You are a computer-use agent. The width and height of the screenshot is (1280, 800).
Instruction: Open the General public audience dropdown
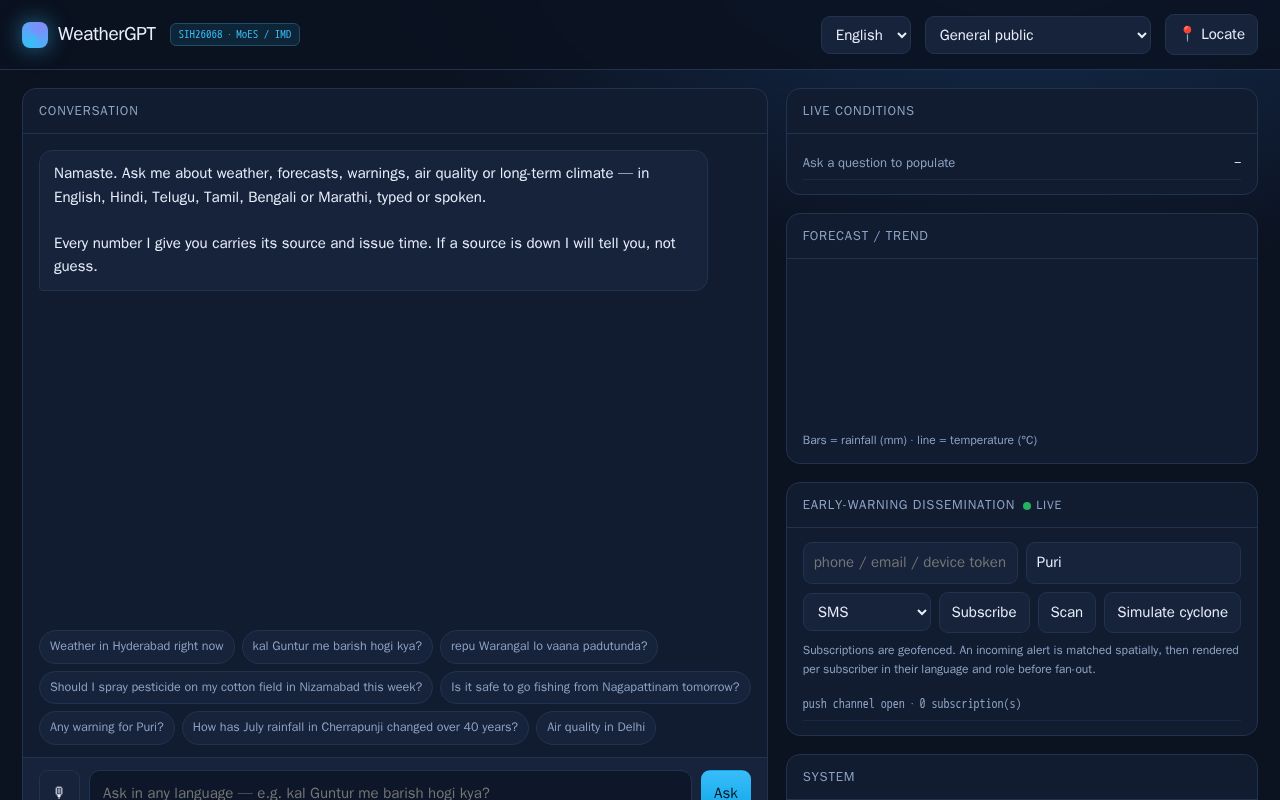pos(1038,35)
